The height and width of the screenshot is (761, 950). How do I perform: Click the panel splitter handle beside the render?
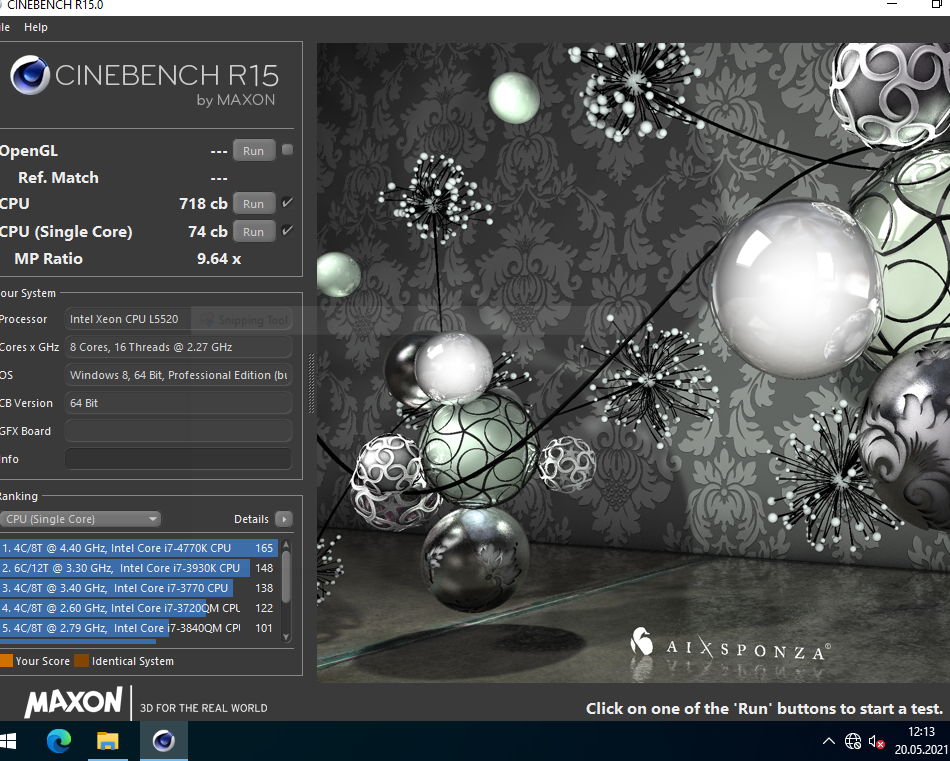point(311,383)
